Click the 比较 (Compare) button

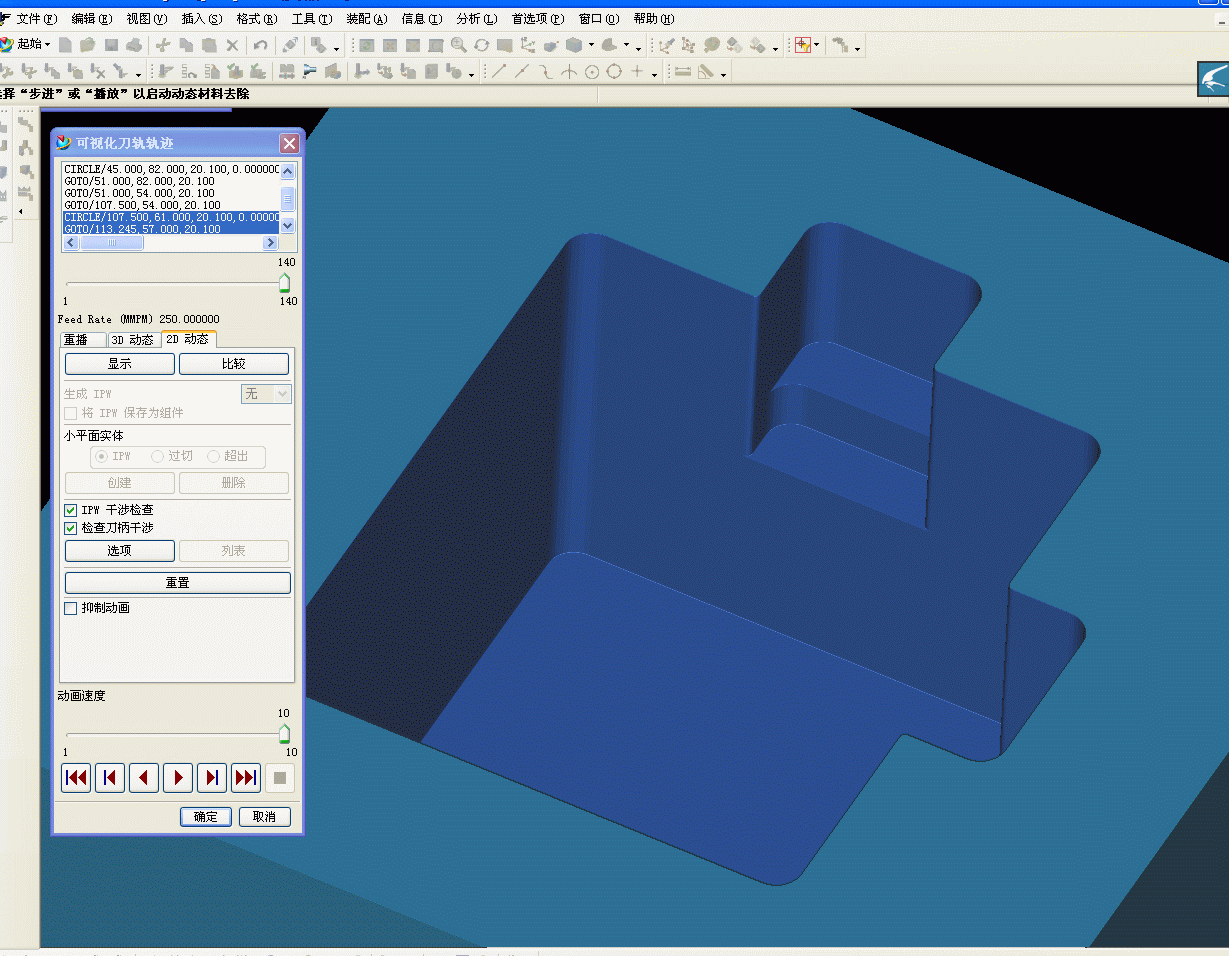click(x=234, y=364)
